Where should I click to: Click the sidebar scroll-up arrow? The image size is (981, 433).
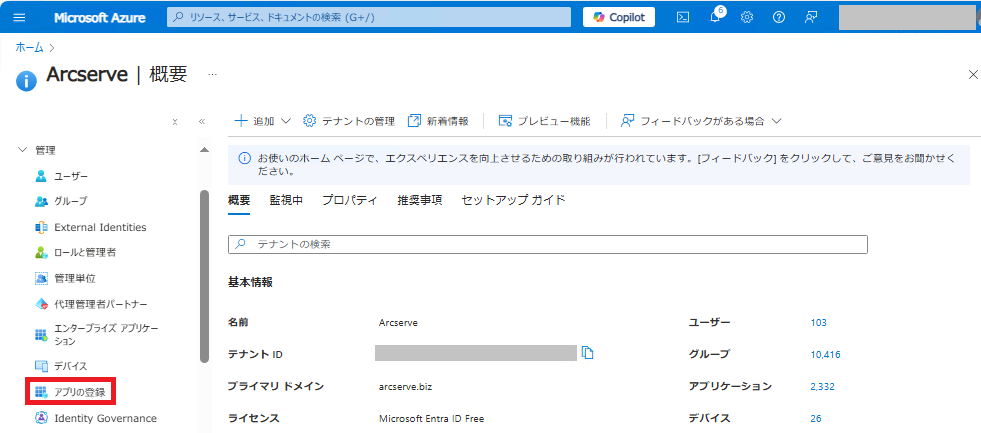(204, 150)
